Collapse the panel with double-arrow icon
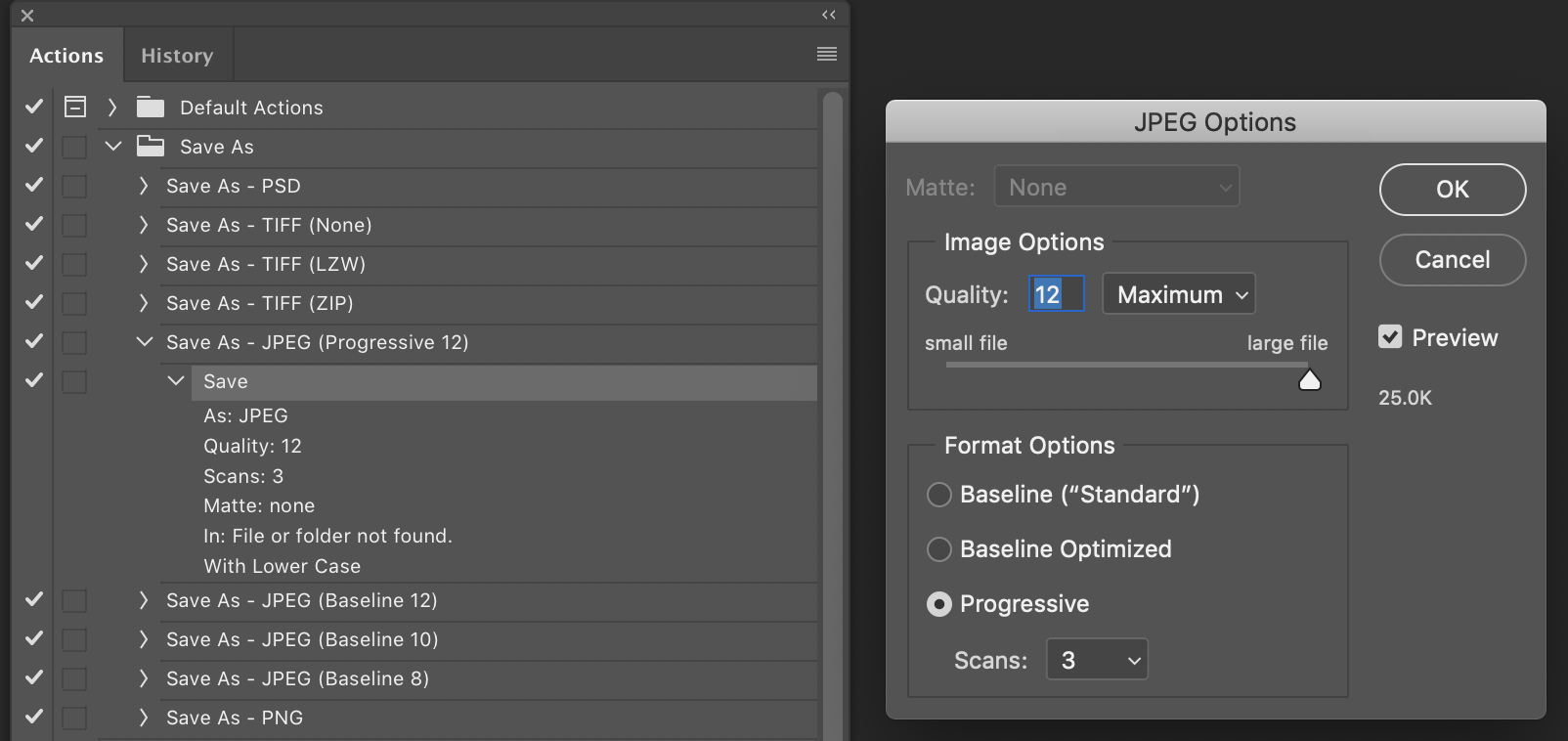The width and height of the screenshot is (1568, 741). coord(829,15)
